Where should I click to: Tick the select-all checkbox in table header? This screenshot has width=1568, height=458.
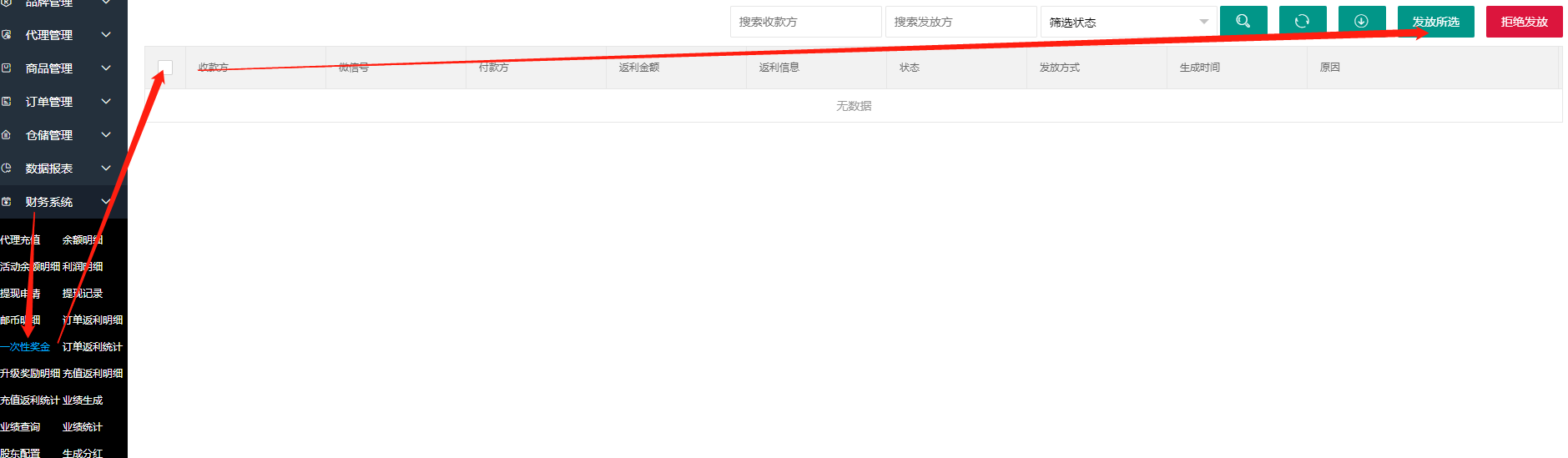[165, 68]
